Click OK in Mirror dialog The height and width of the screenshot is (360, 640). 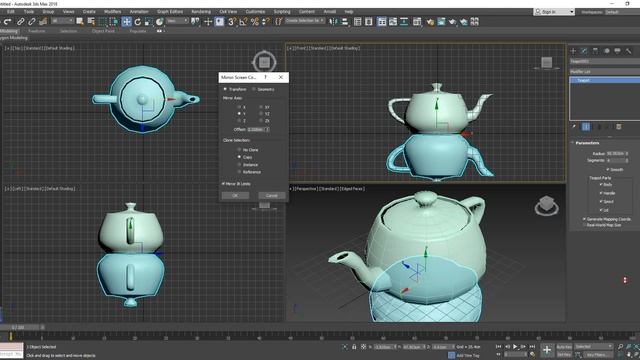(235, 196)
